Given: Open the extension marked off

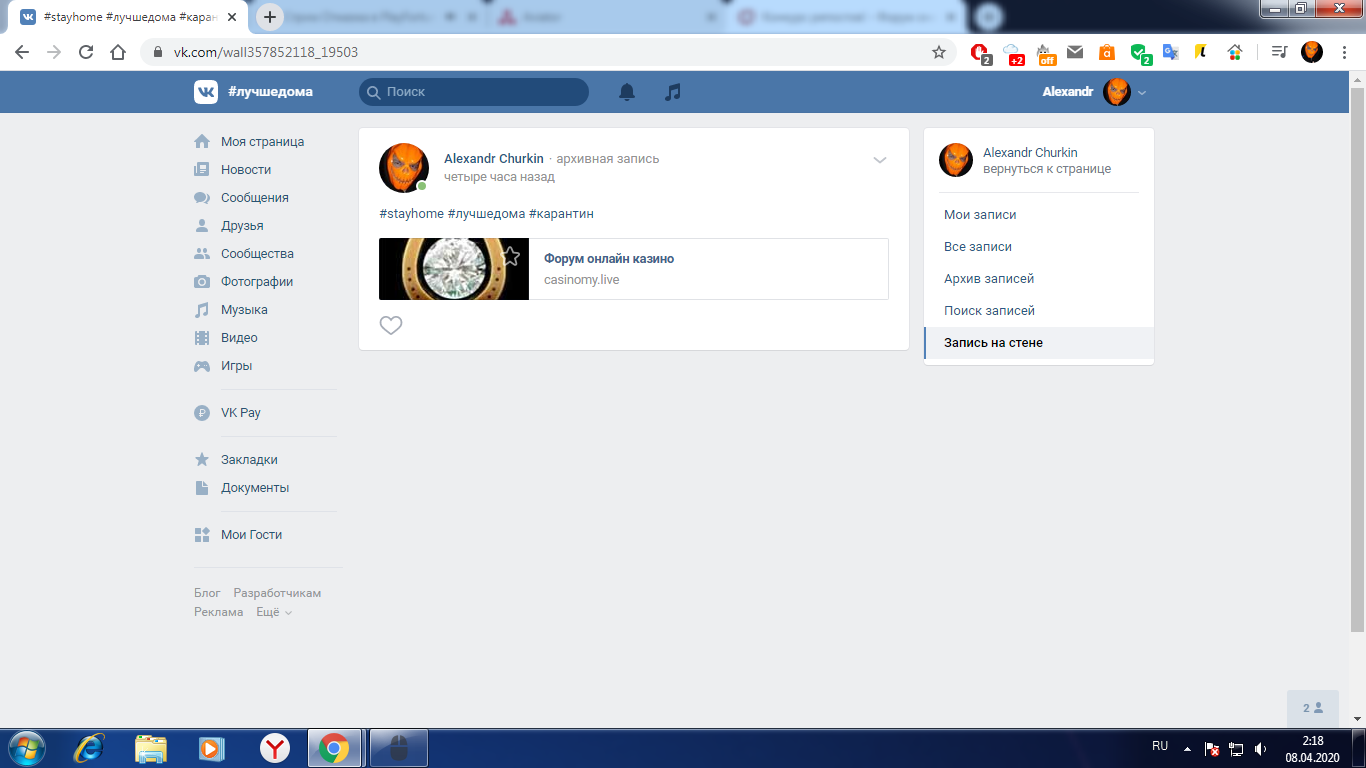Looking at the screenshot, I should (1046, 53).
